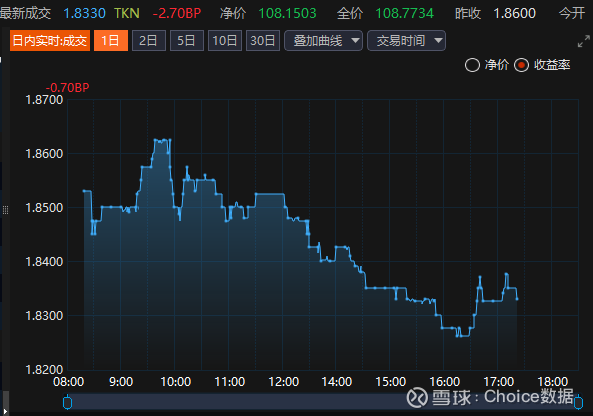The width and height of the screenshot is (593, 416).
Task: Click the left range slider handle
Action: 67,402
